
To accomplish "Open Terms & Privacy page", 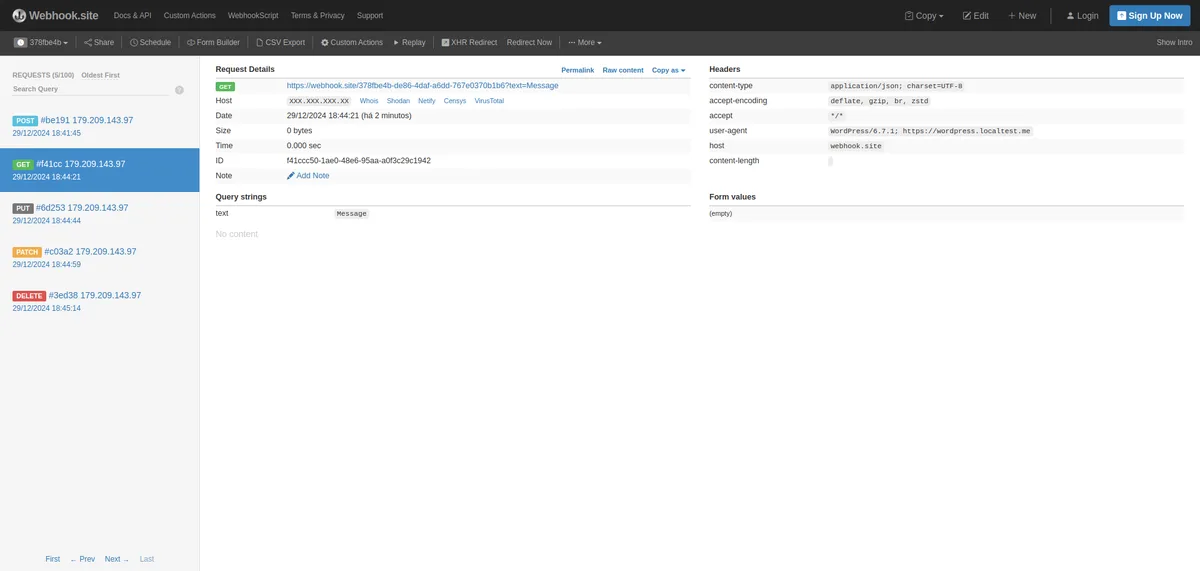I will 317,16.
